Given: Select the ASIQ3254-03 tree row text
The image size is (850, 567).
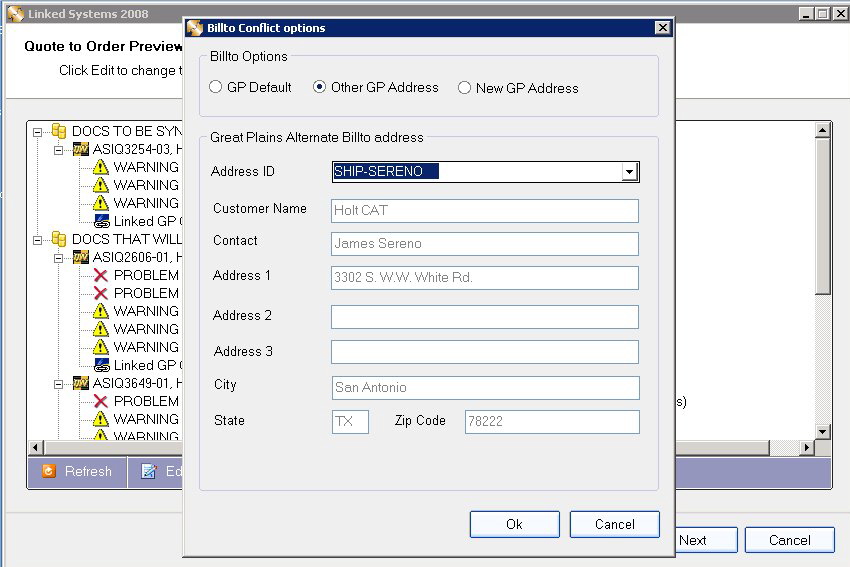Looking at the screenshot, I should click(x=137, y=149).
